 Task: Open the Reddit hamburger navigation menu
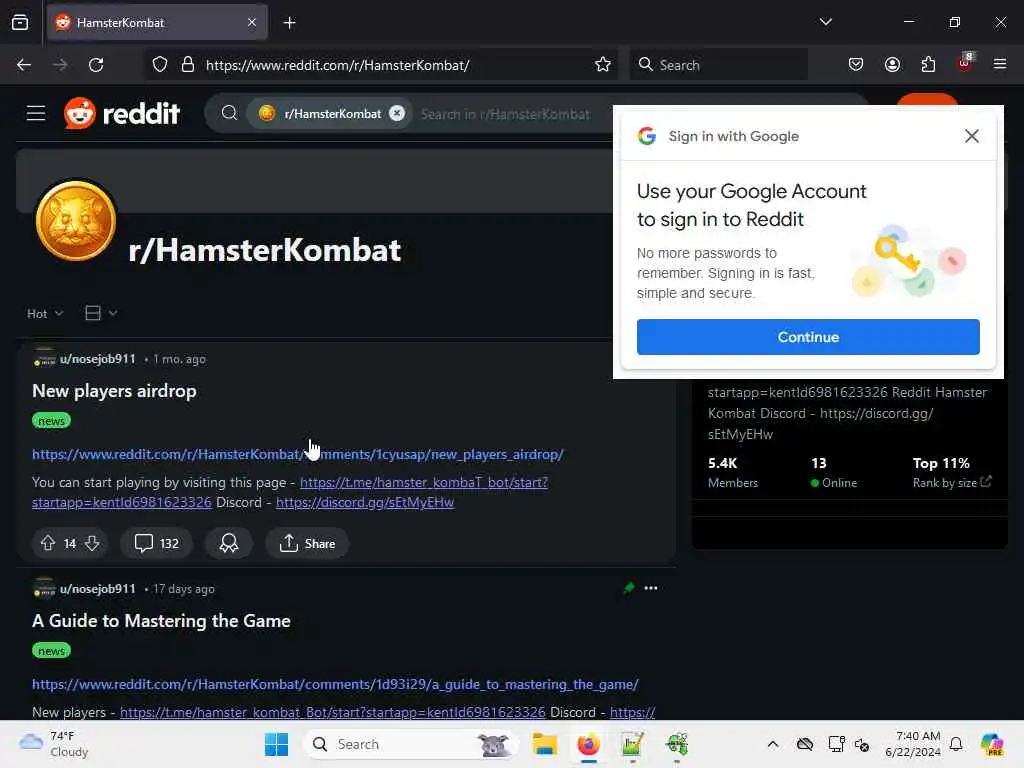(x=36, y=114)
